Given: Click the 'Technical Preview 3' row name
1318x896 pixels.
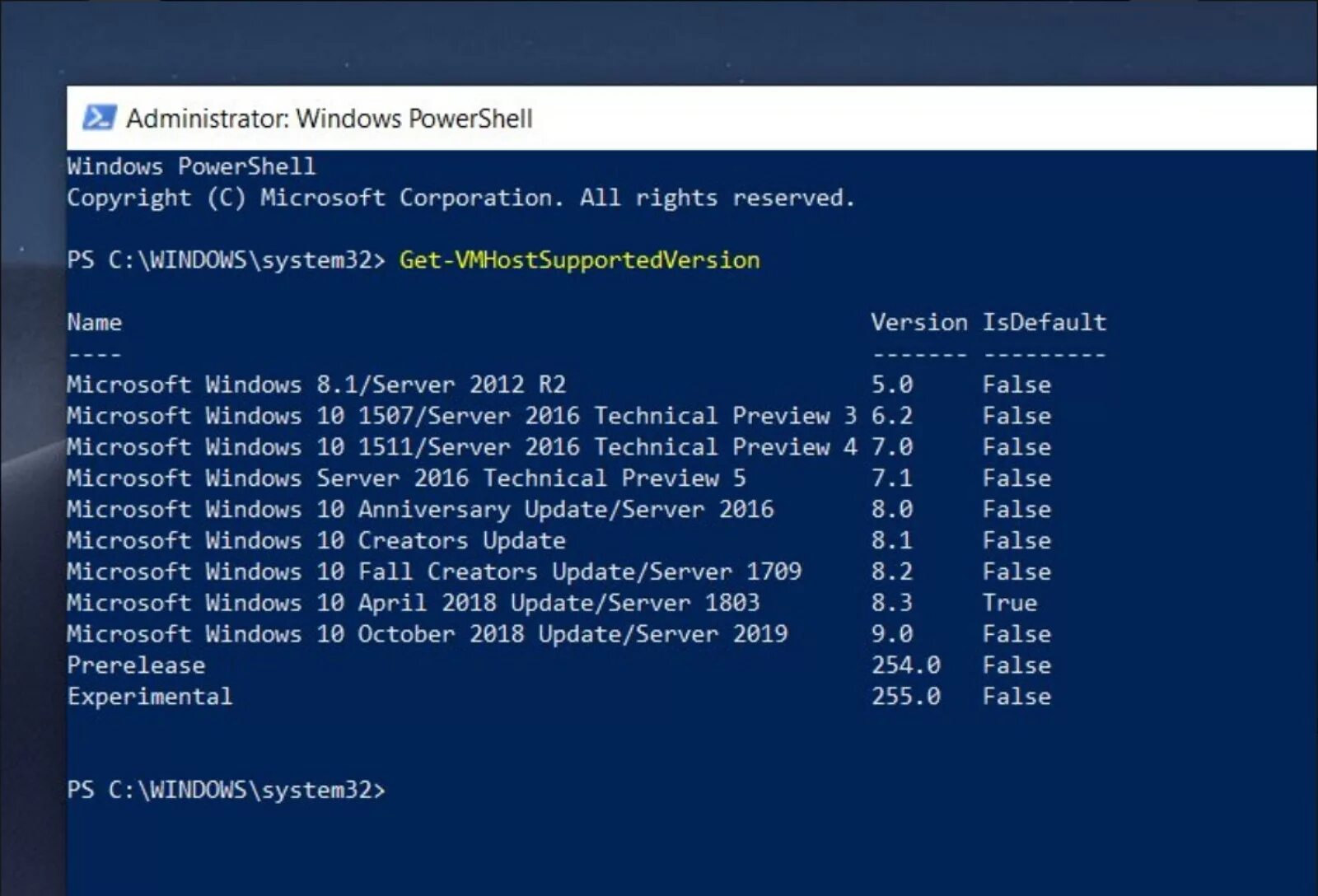Looking at the screenshot, I should (461, 416).
